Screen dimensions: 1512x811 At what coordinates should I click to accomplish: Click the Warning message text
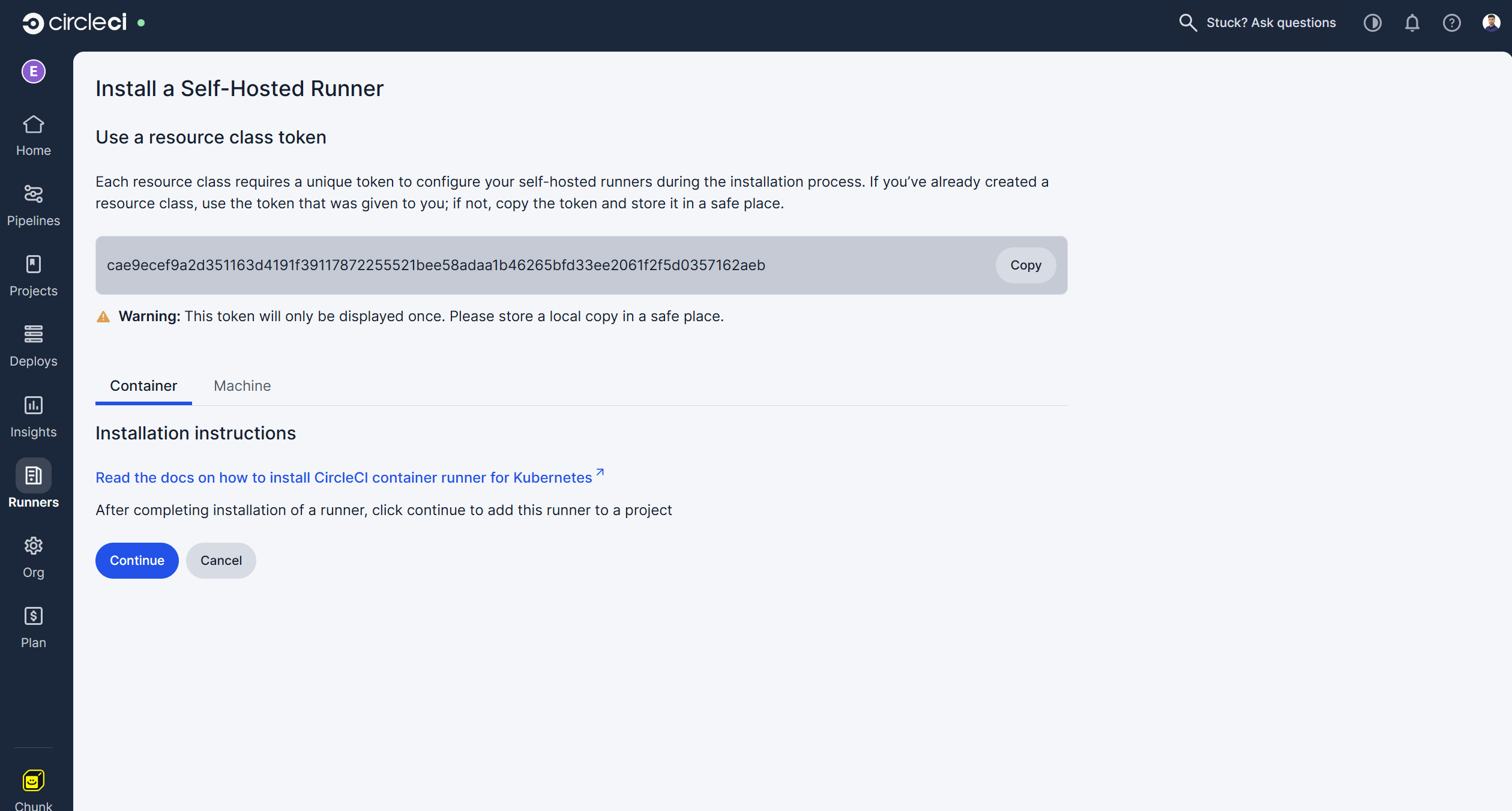pos(421,316)
